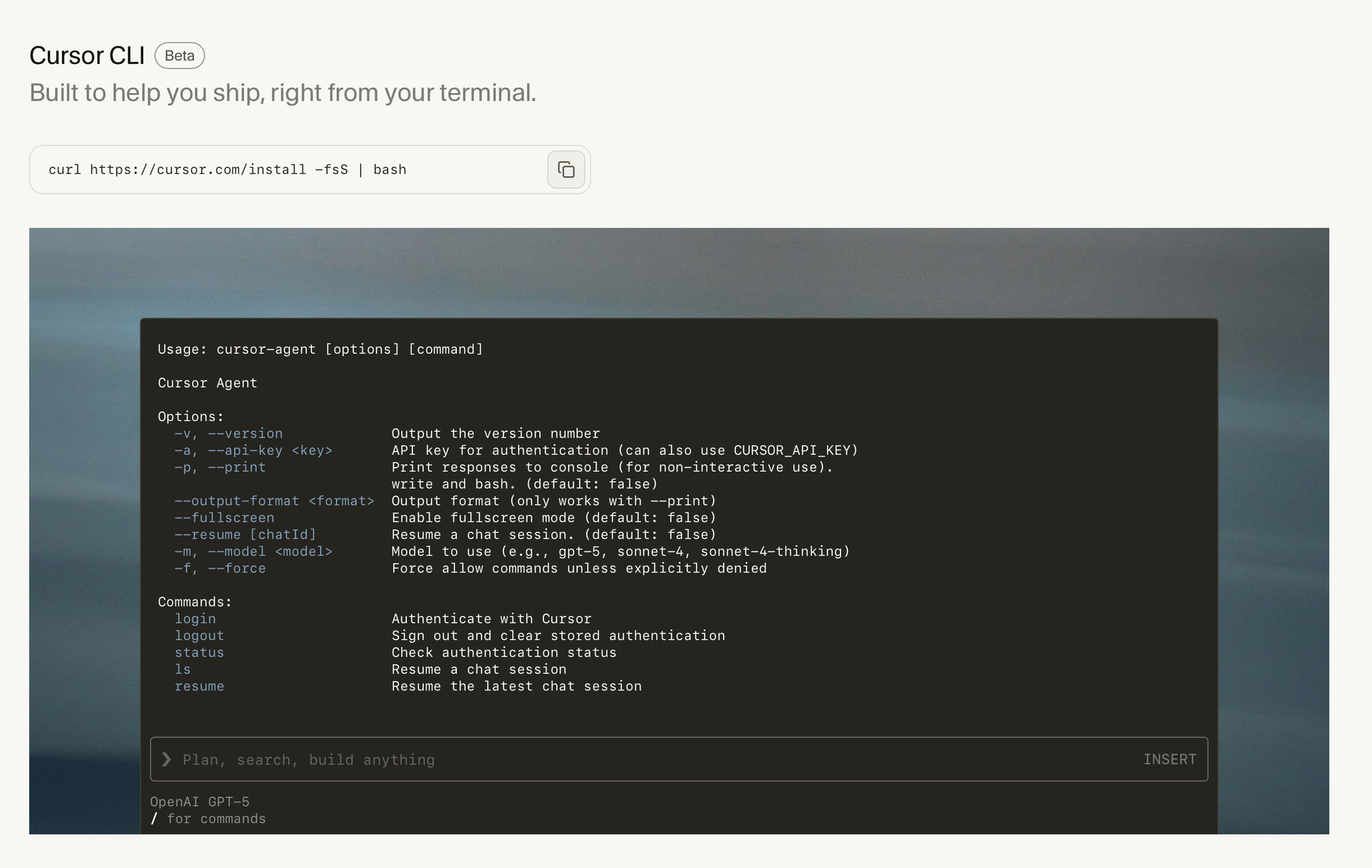This screenshot has height=868, width=1372.
Task: Click the OpenAI GPT-5 model label
Action: tap(200, 801)
